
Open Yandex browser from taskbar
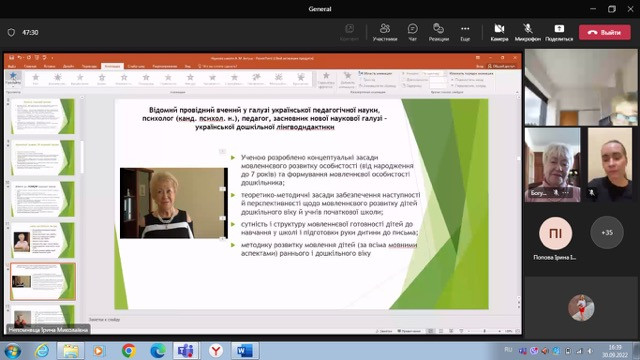point(216,351)
